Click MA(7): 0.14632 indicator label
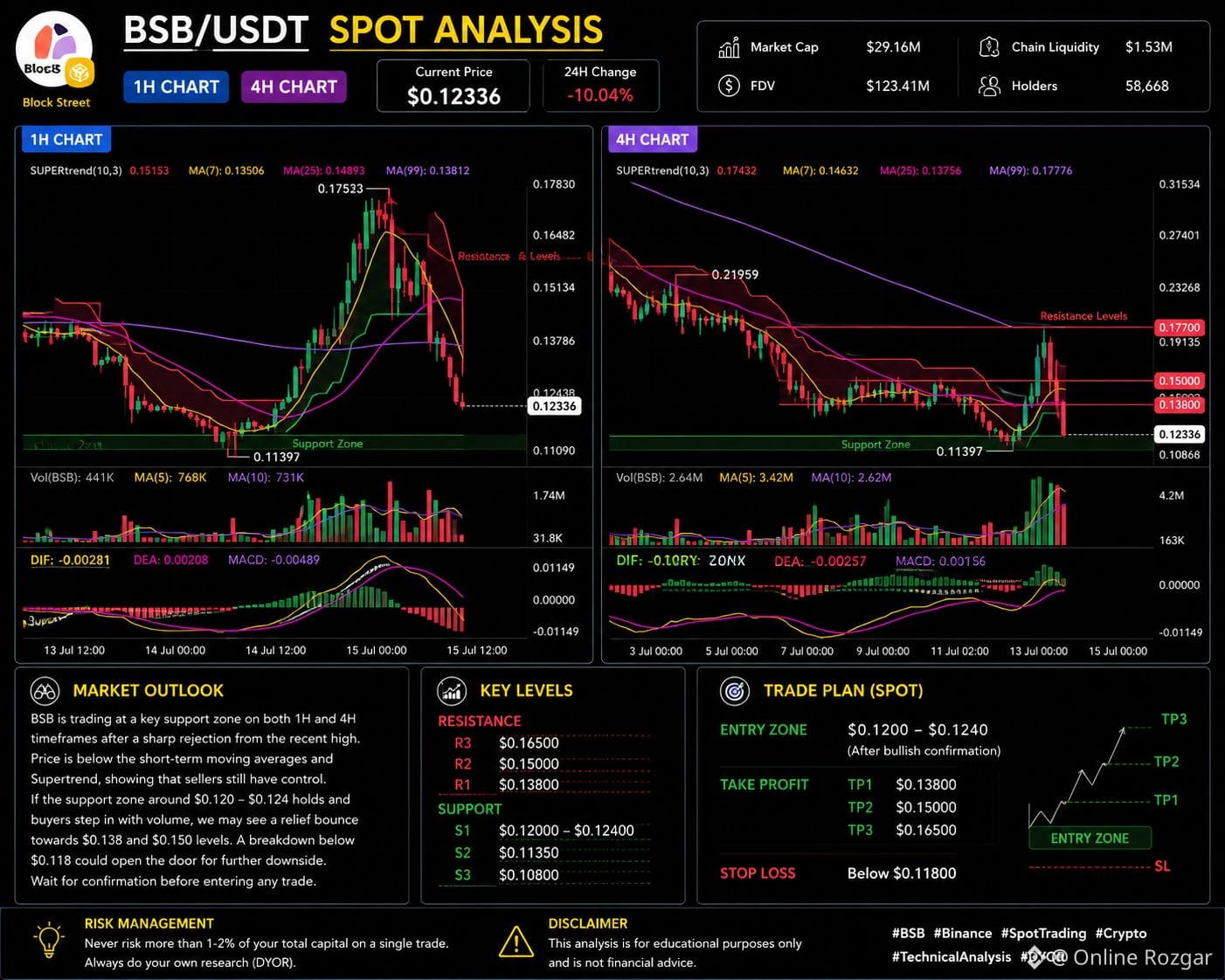This screenshot has height=980, width=1225. click(820, 170)
